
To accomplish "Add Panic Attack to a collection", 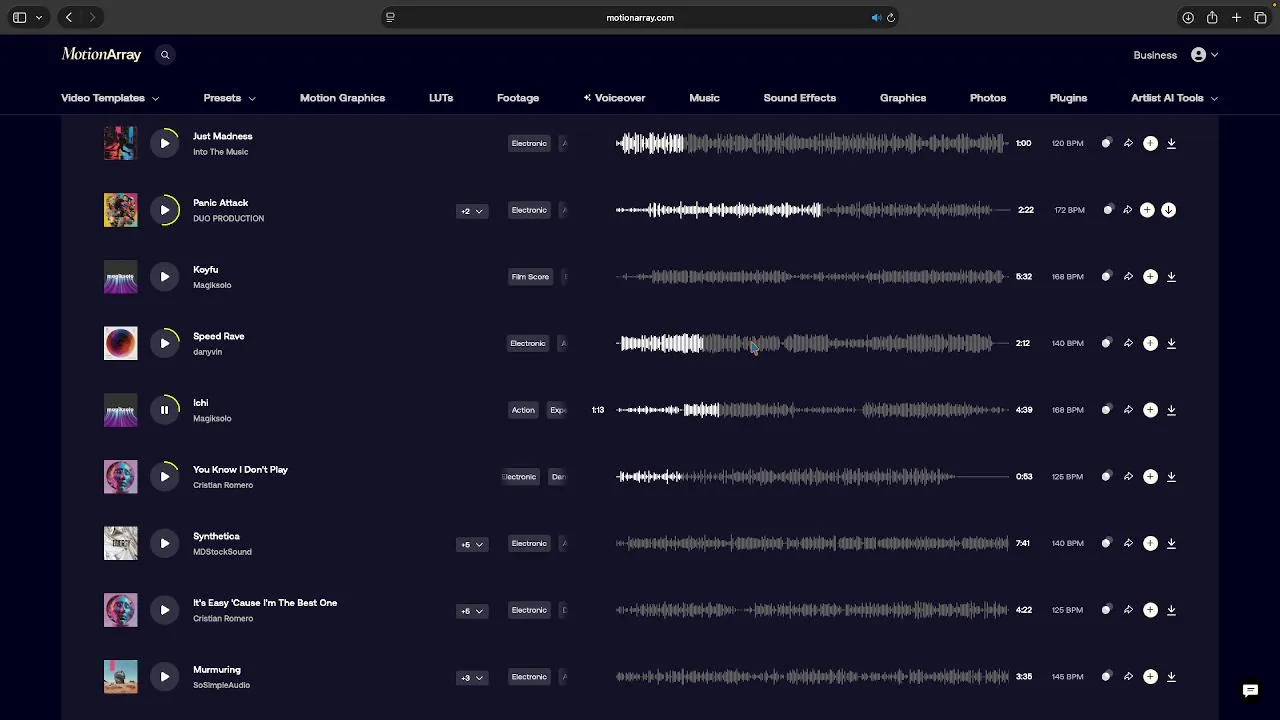I will 1147,210.
